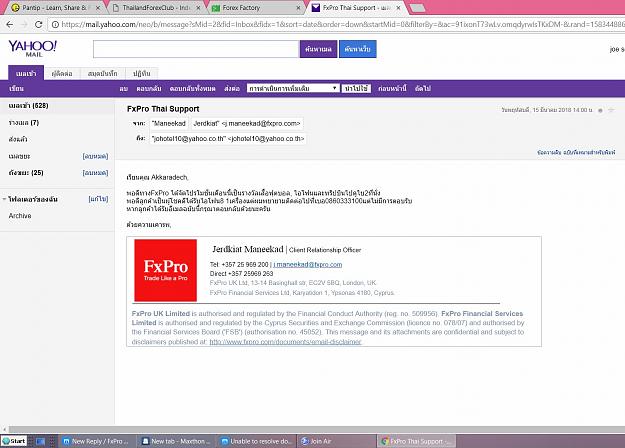Click the Yahoo! Mail logo
This screenshot has width=625, height=448.
[33, 48]
